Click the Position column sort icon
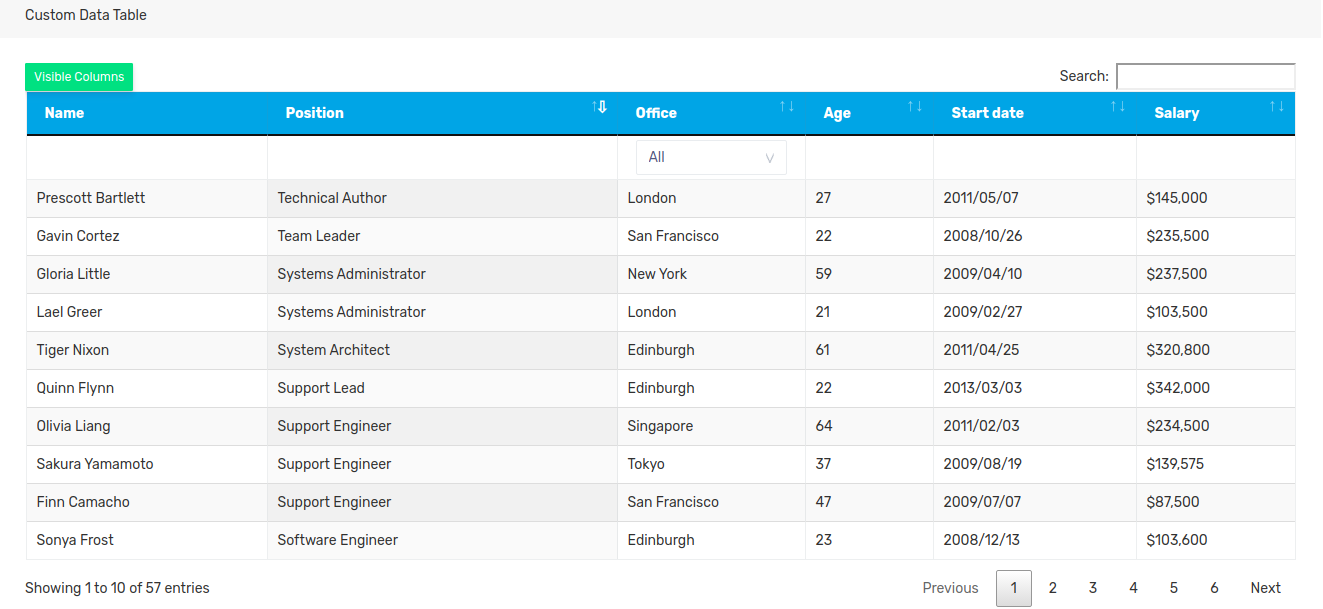The image size is (1323, 609). point(600,107)
